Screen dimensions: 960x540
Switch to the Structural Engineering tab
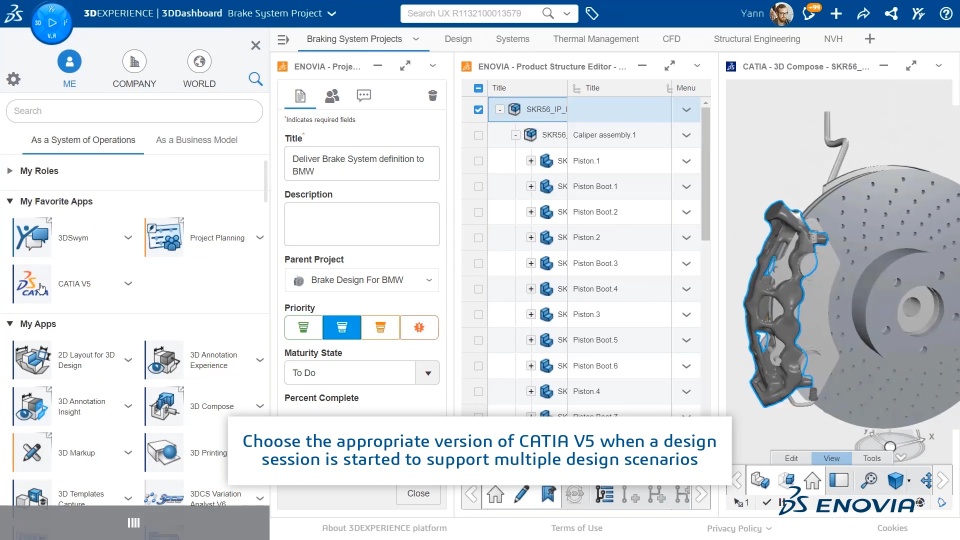click(757, 39)
